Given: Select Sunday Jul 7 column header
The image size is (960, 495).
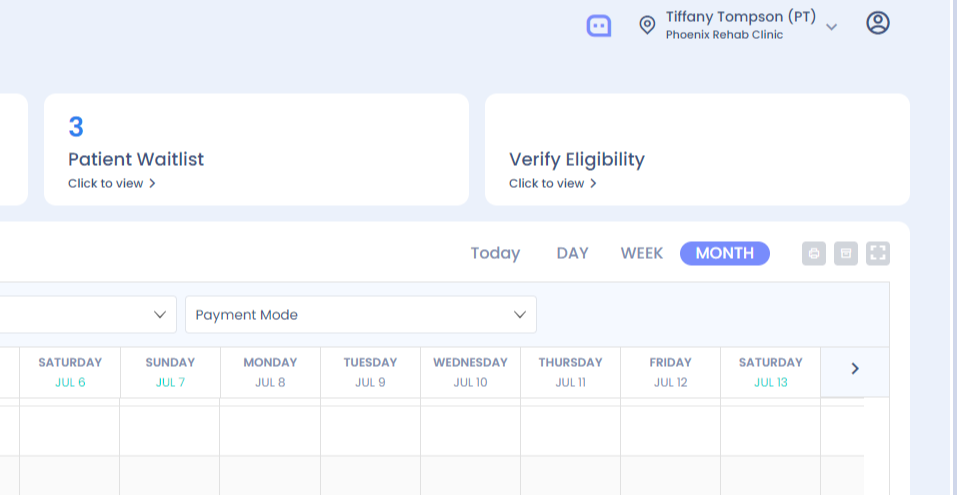Looking at the screenshot, I should 170,372.
